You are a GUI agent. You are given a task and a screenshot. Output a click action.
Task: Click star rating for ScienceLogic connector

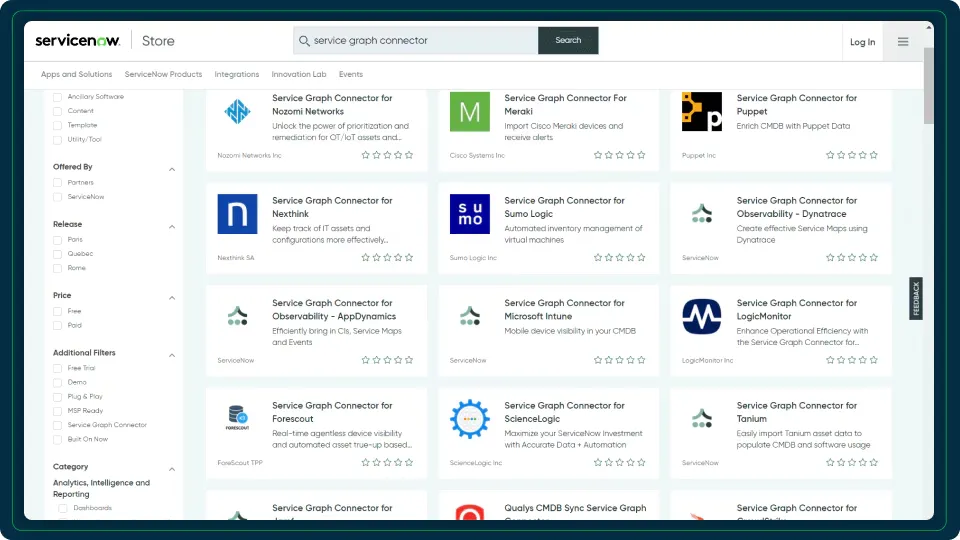(x=619, y=462)
